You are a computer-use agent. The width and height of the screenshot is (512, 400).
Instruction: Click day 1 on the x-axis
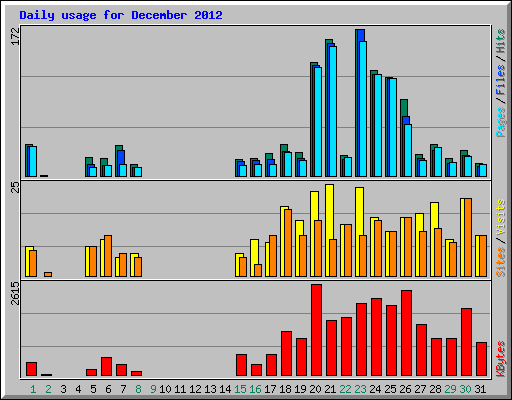coord(33,389)
